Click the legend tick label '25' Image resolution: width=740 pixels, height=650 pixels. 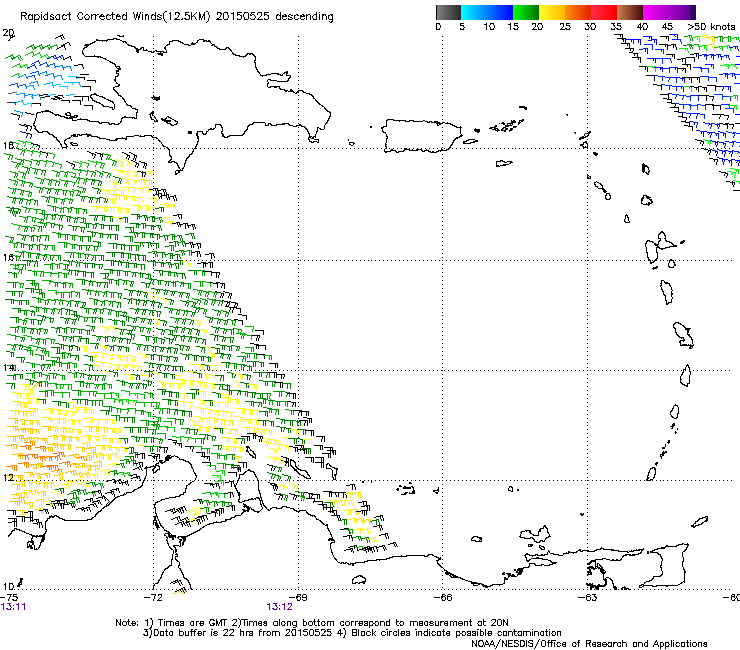(x=565, y=27)
